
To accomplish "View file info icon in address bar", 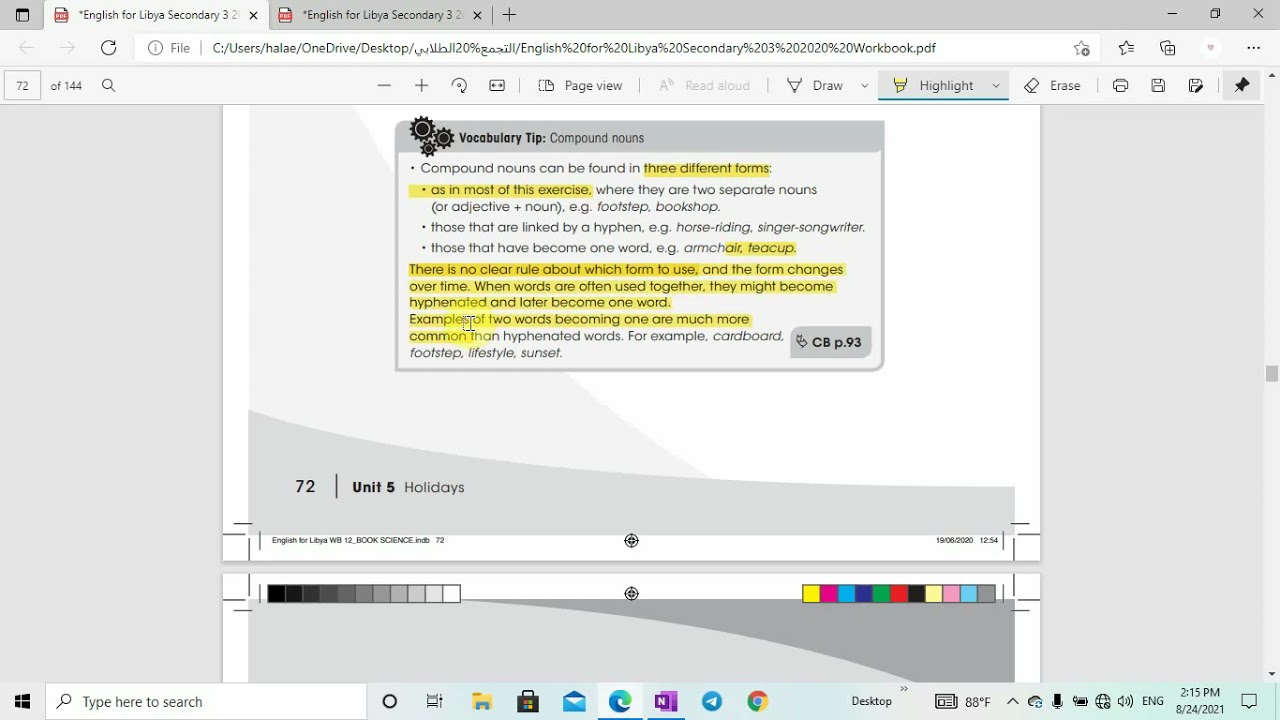I will (155, 48).
